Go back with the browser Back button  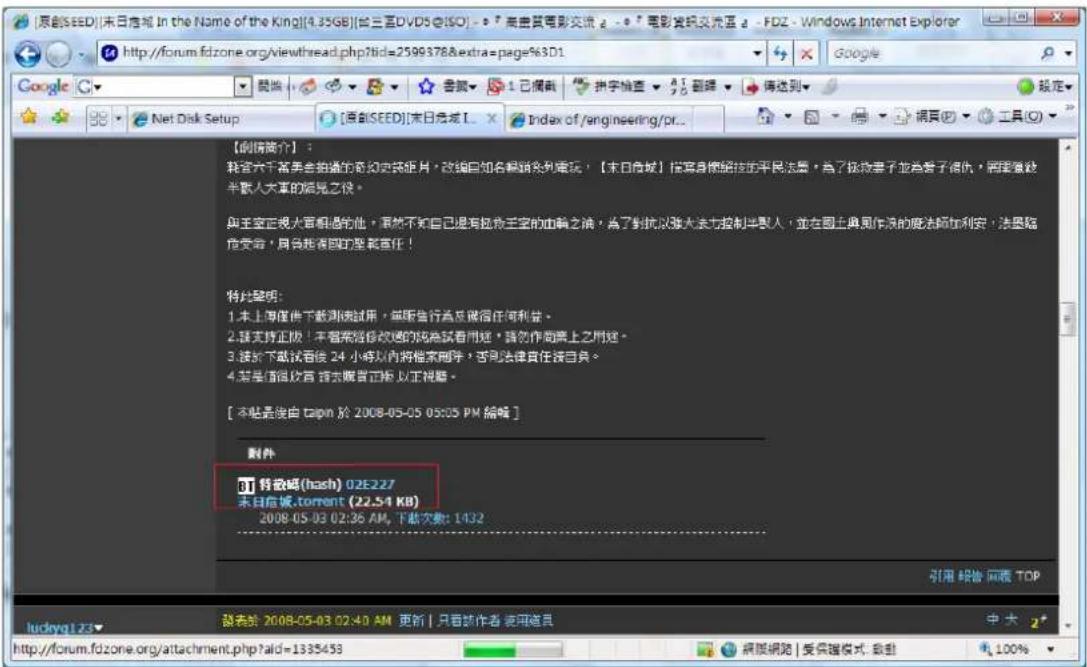pos(27,53)
